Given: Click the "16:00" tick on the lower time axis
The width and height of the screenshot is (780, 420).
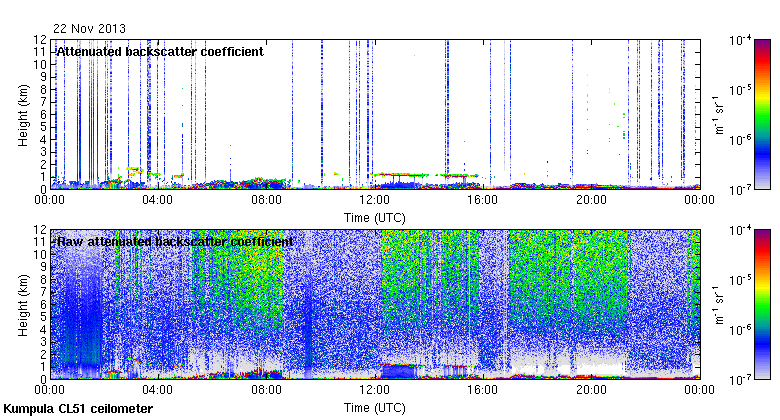Looking at the screenshot, I should click(483, 390).
